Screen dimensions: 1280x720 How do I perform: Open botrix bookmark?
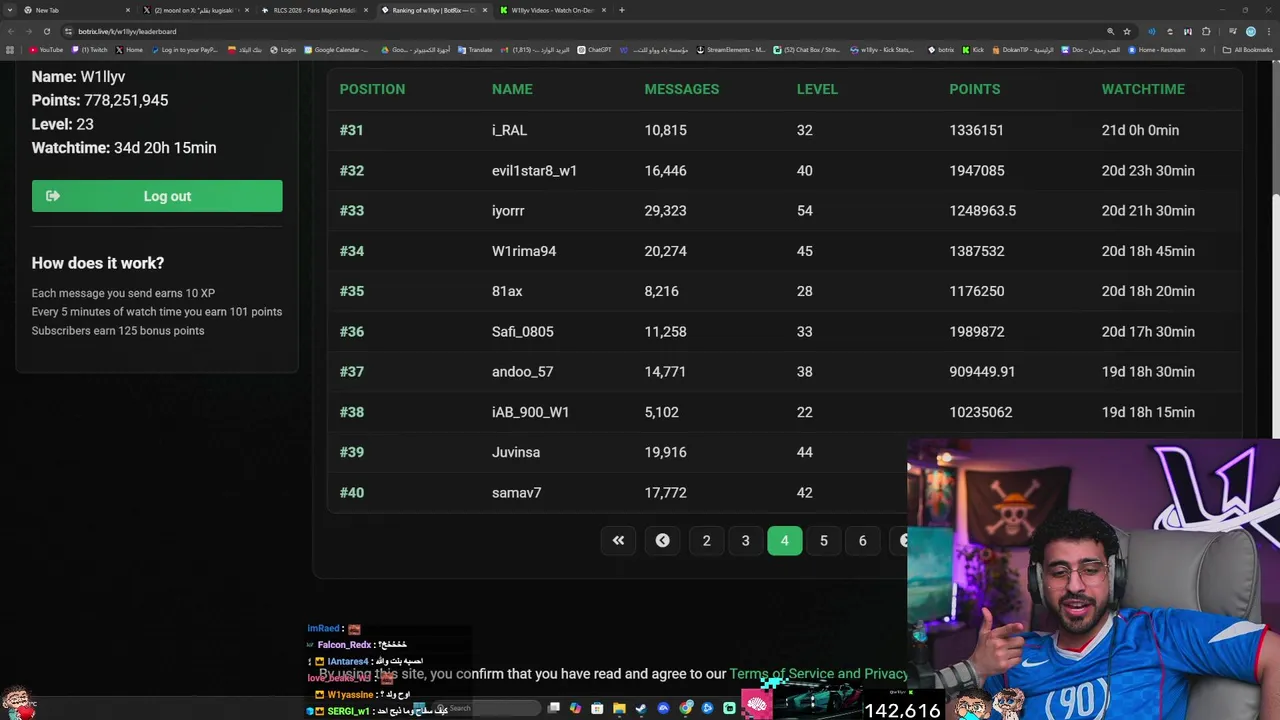[x=941, y=49]
